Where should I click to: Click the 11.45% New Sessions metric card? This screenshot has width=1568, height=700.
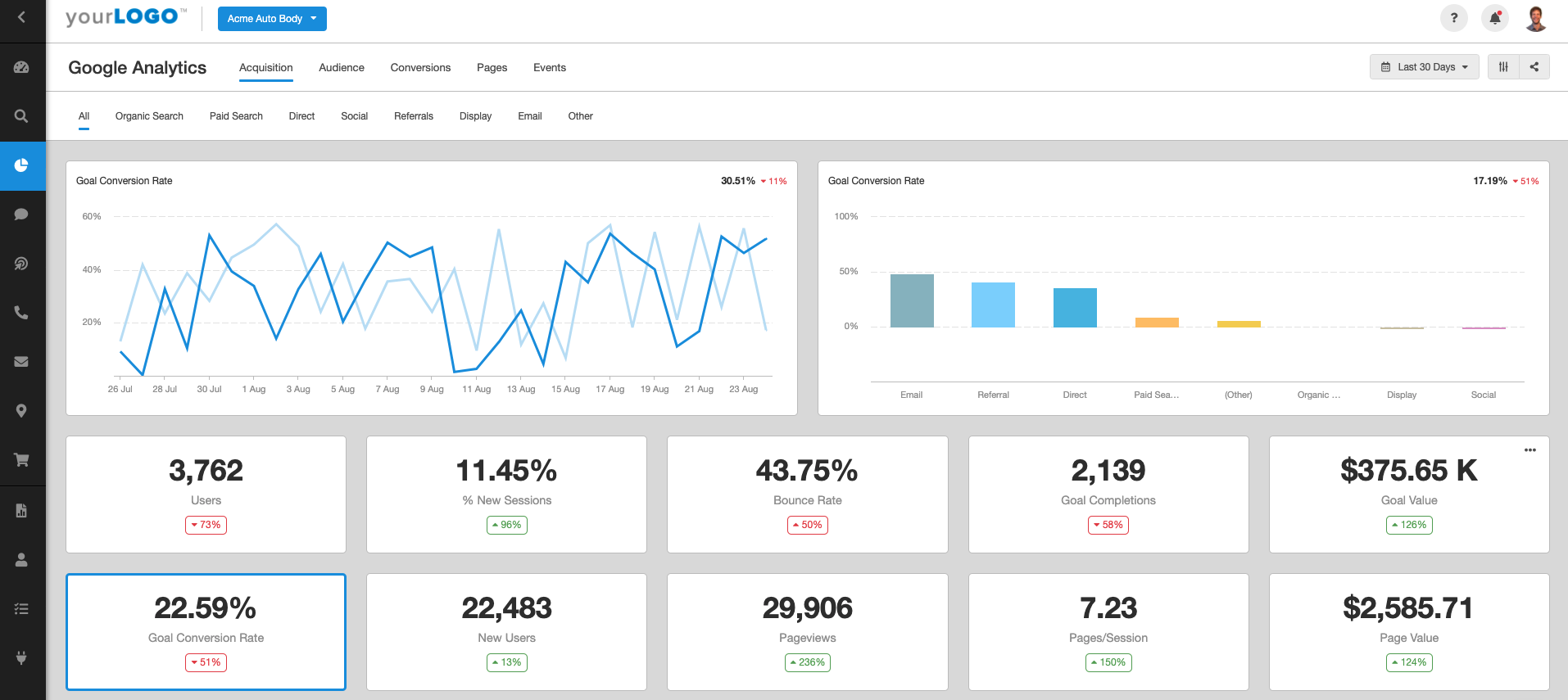(x=506, y=495)
